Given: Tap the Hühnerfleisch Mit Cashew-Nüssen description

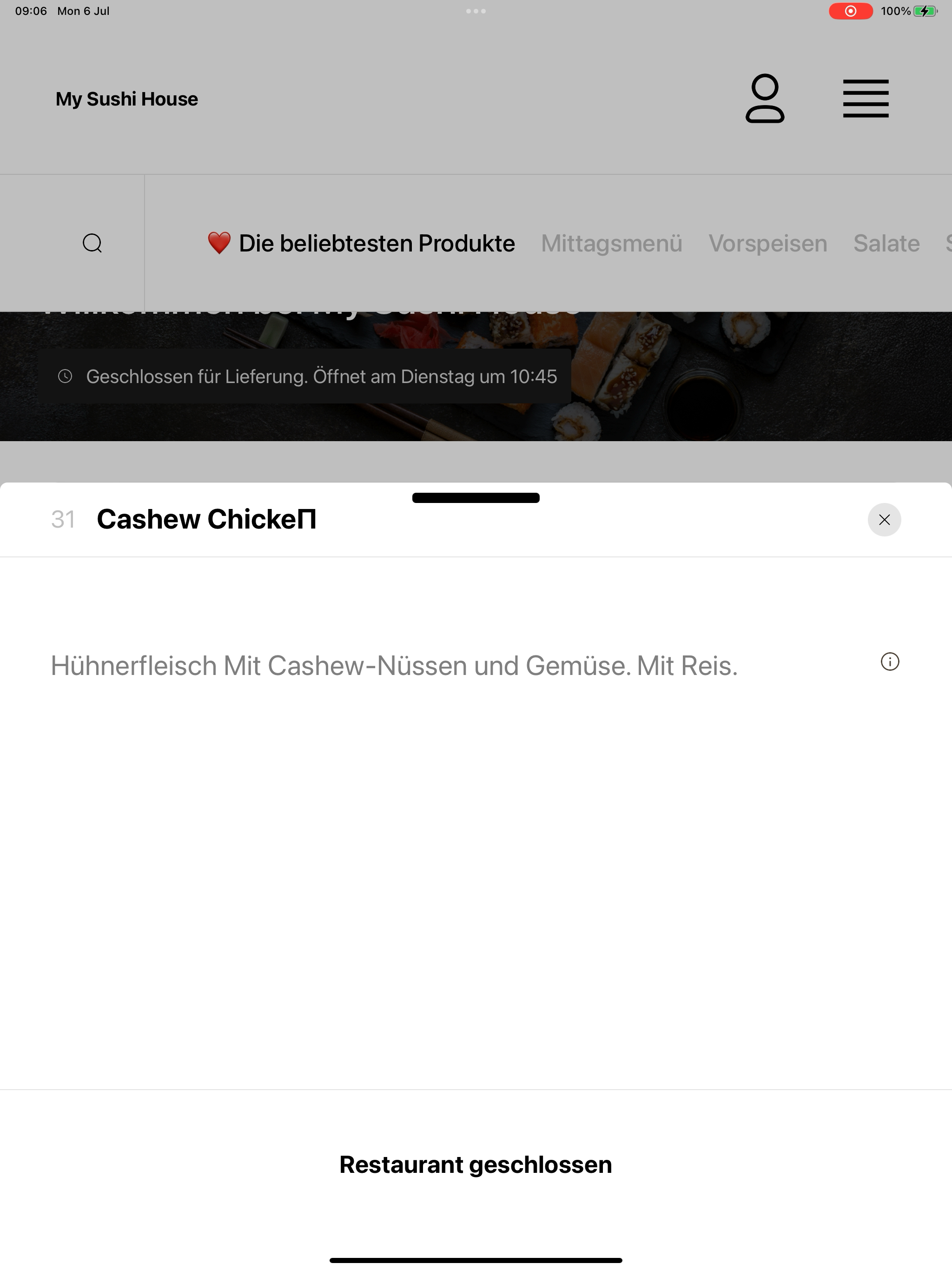Looking at the screenshot, I should (394, 666).
